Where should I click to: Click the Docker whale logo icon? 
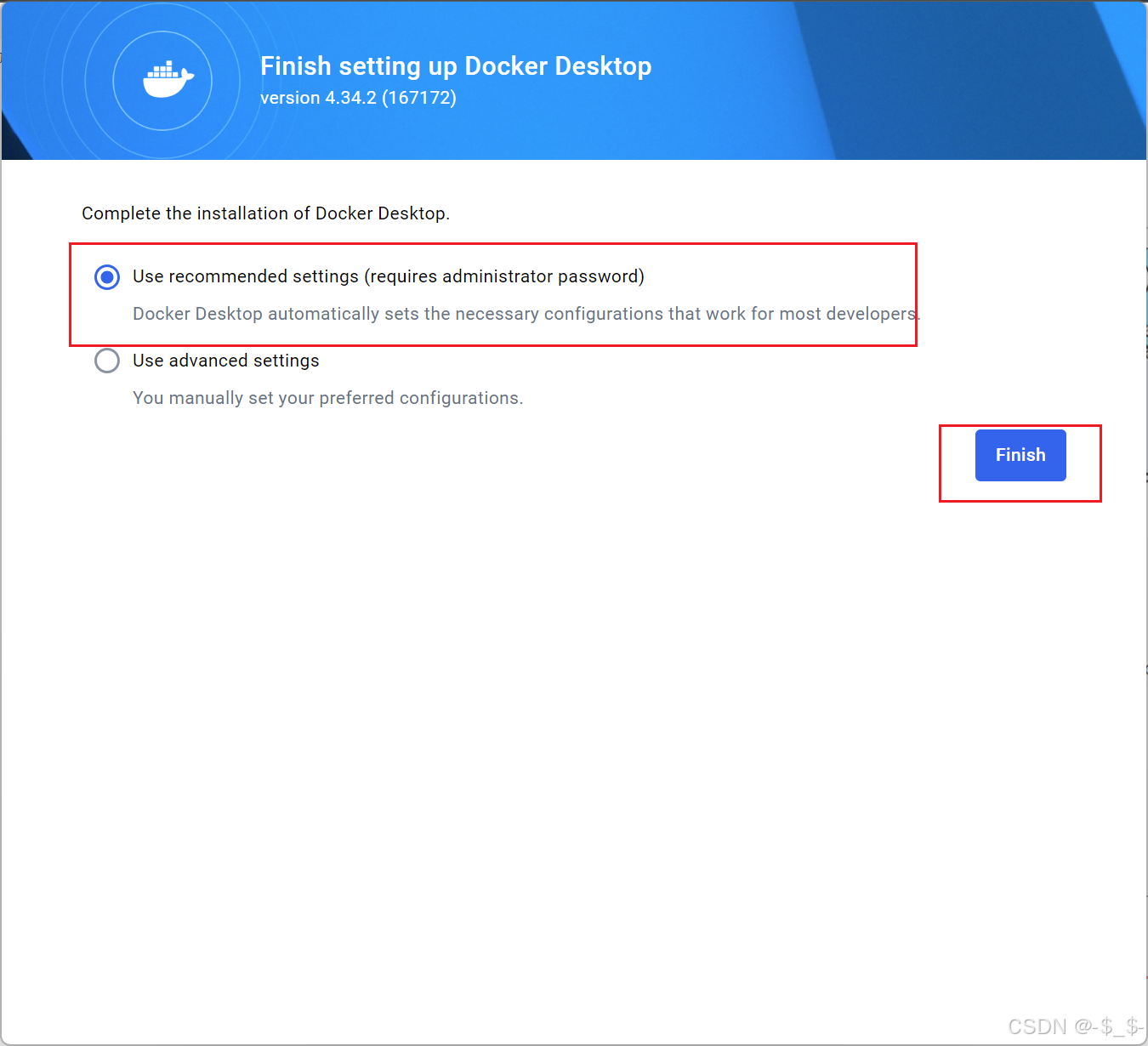tap(168, 80)
